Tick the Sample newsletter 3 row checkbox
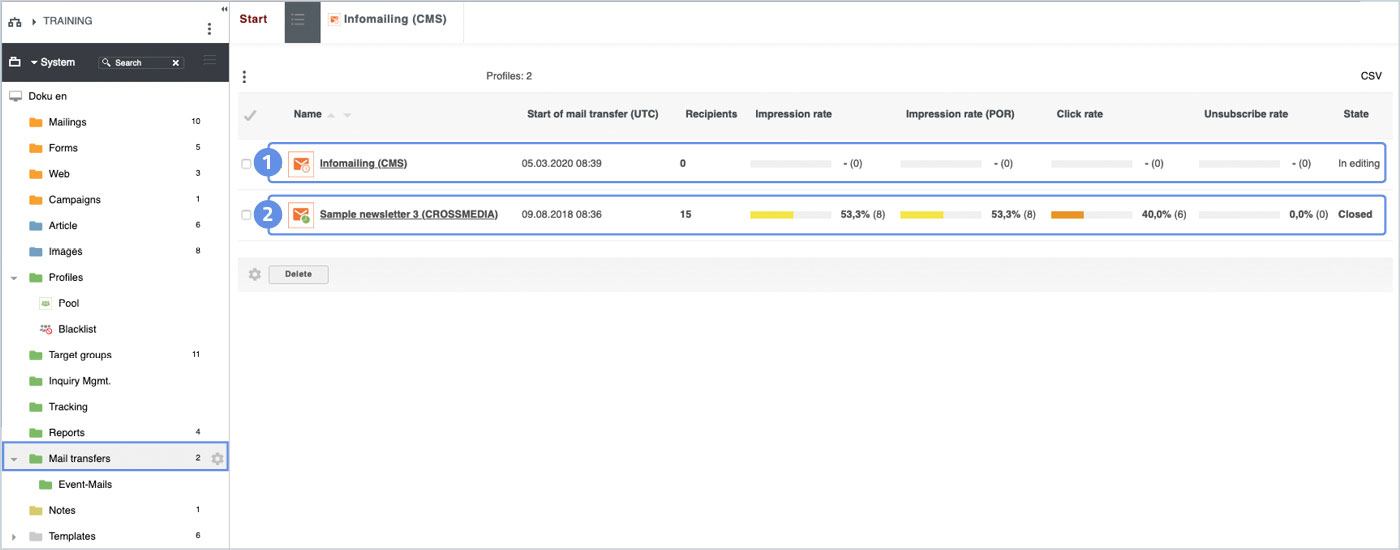Viewport: 1400px width, 550px height. [247, 215]
